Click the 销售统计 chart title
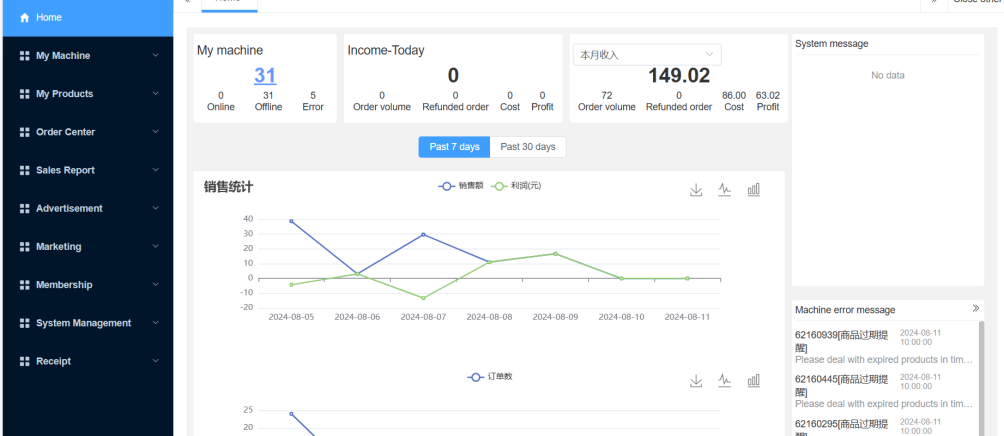The width and height of the screenshot is (1004, 436). click(229, 187)
